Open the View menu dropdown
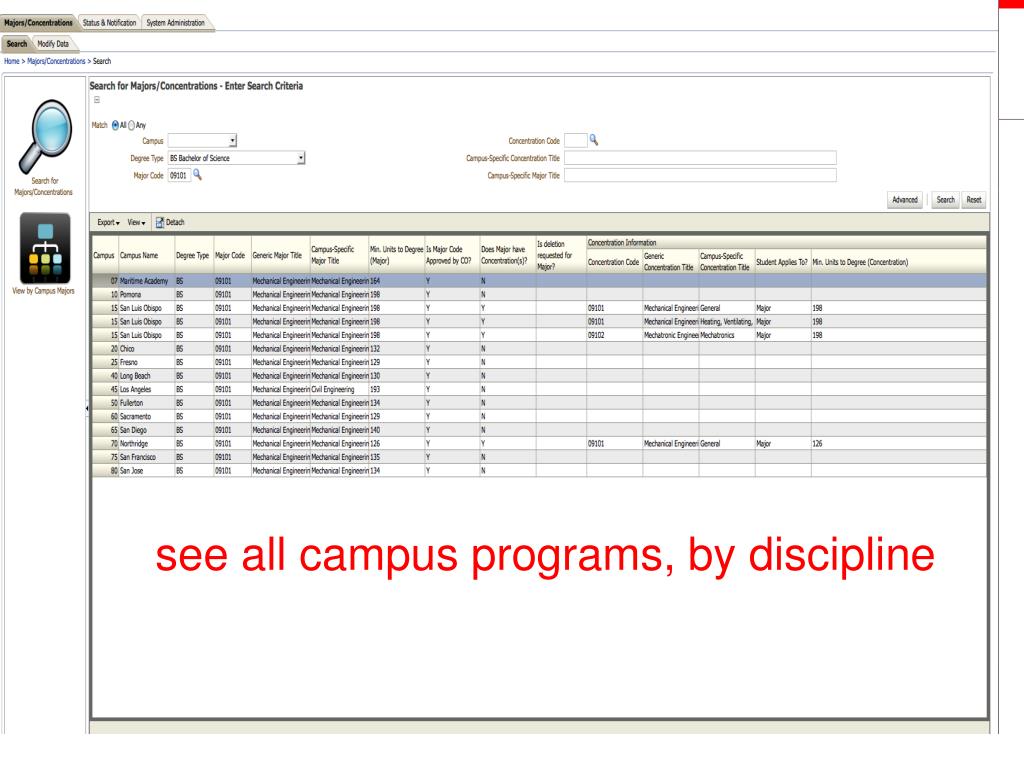 click(136, 223)
